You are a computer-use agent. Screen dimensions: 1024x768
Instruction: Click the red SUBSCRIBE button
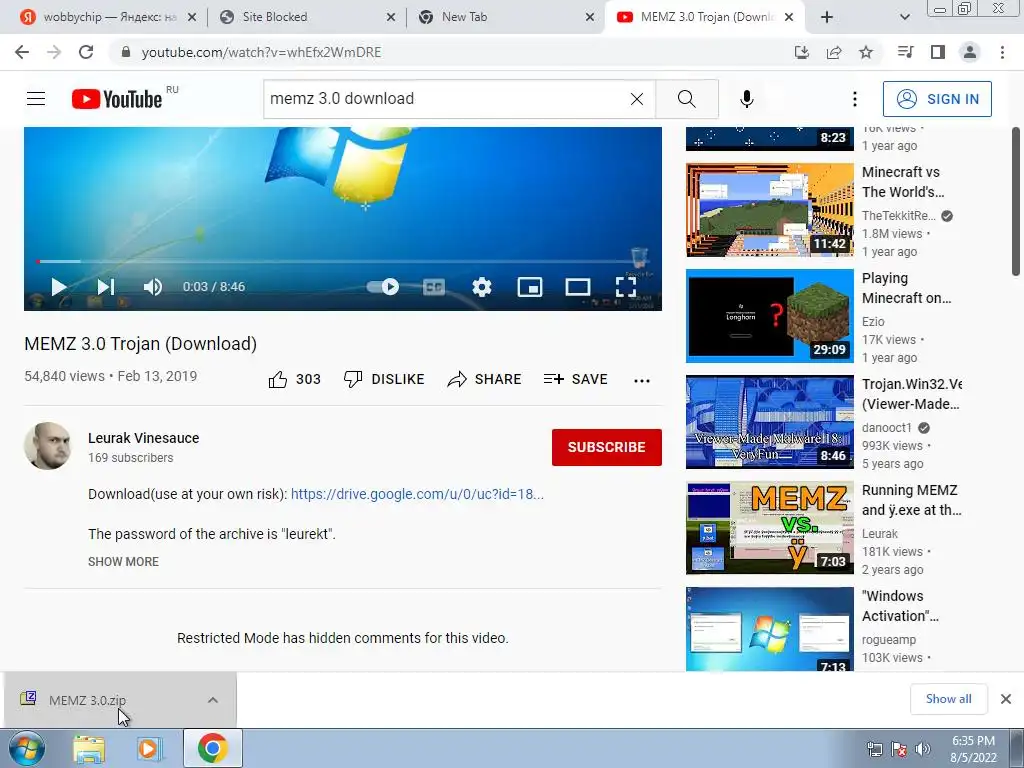(x=607, y=447)
